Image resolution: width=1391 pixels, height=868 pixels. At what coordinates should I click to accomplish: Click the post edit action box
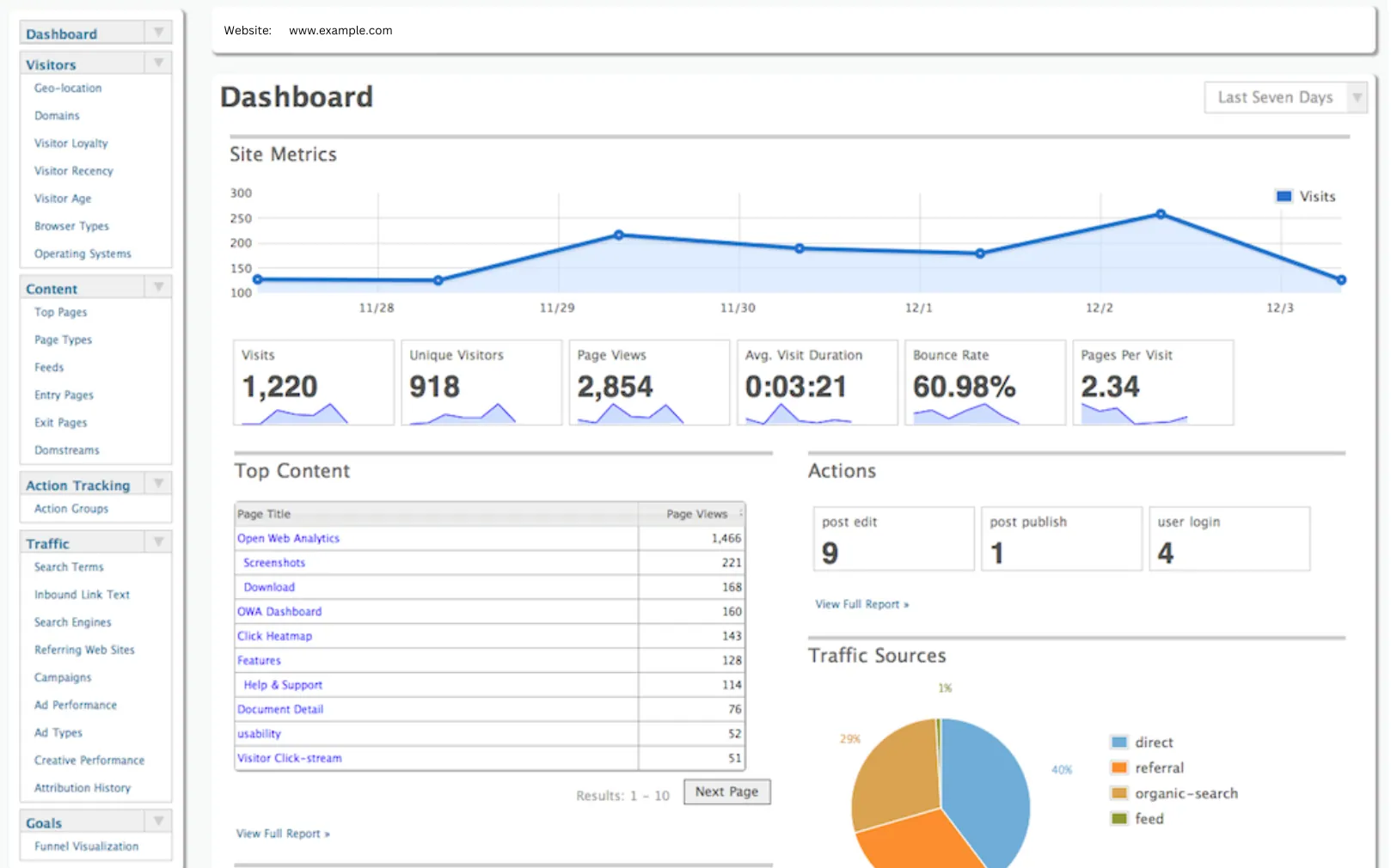pos(893,538)
